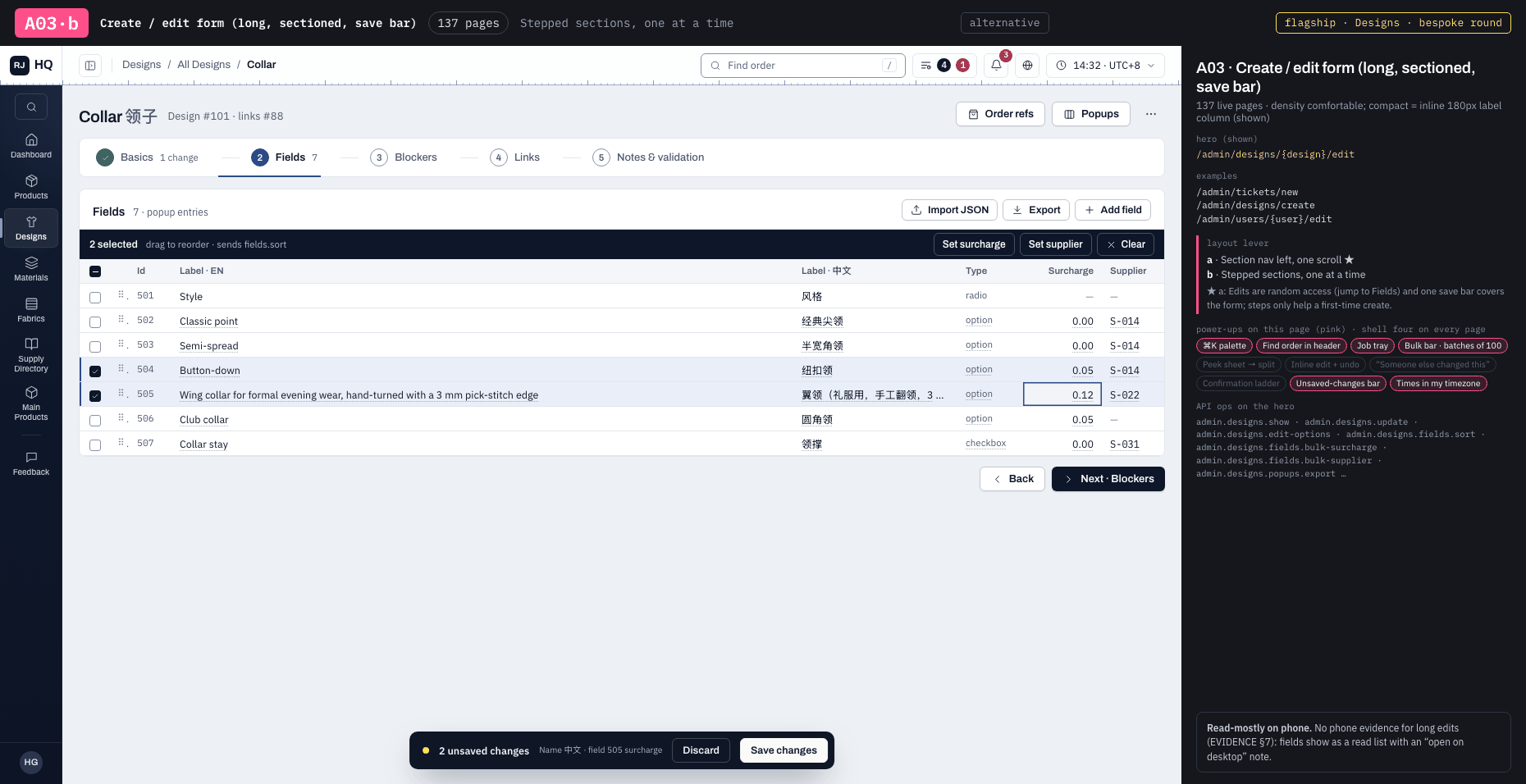Click surcharge field 0.12 of row 505
This screenshot has width=1526, height=784.
pyautogui.click(x=1062, y=394)
